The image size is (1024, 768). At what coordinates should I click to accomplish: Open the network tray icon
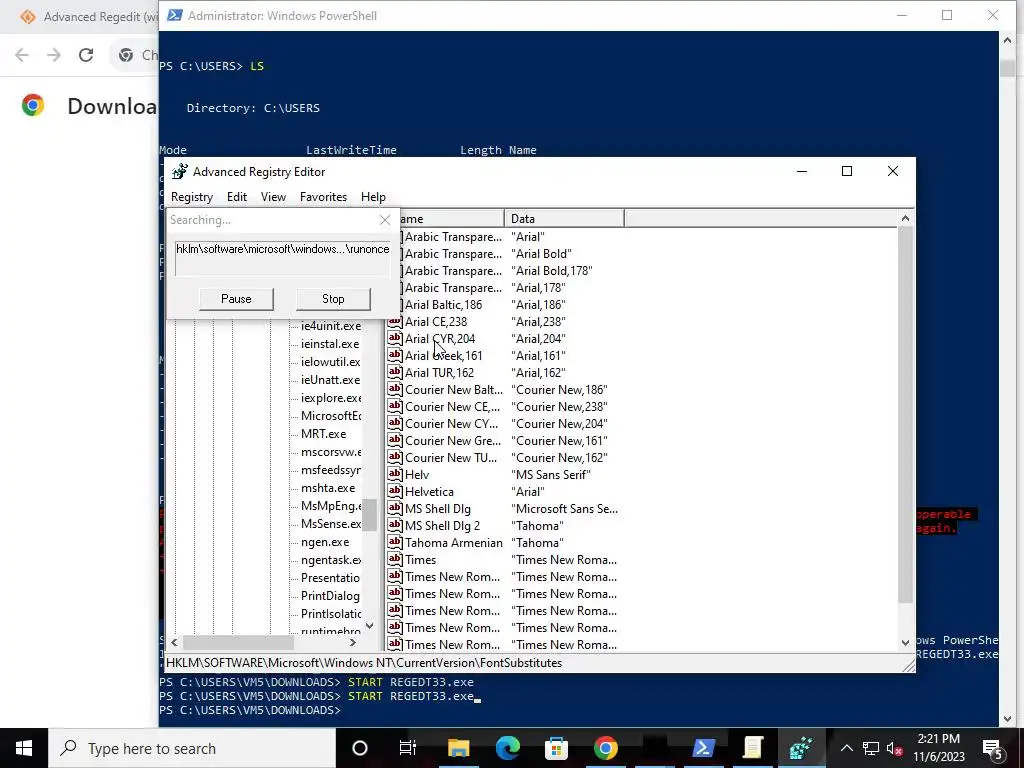click(871, 748)
